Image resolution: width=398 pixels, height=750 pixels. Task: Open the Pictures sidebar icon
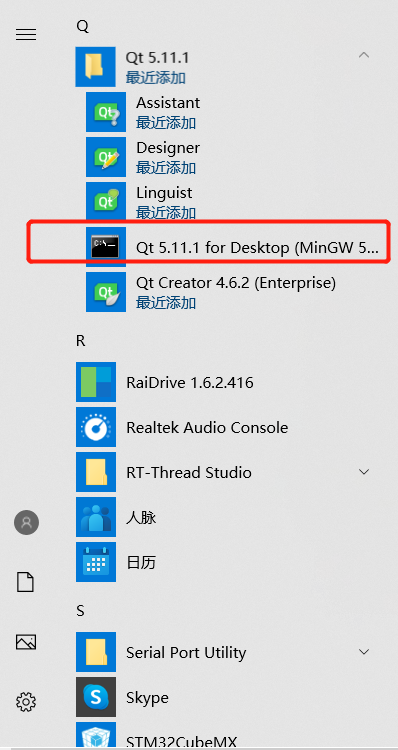[x=26, y=641]
